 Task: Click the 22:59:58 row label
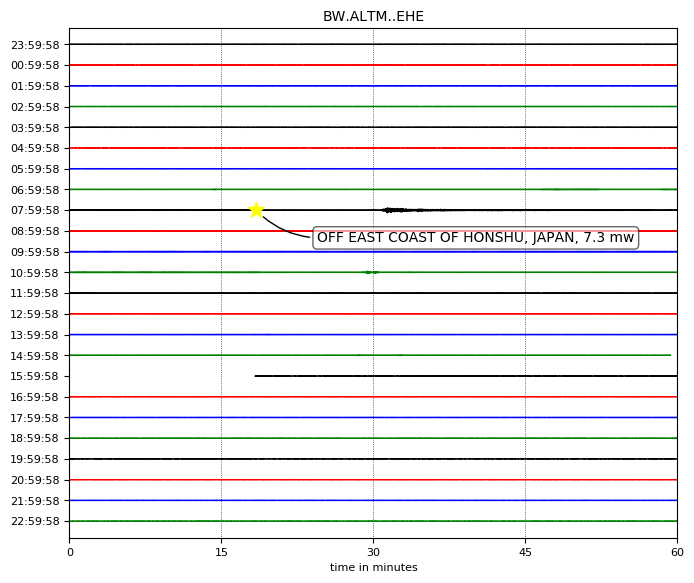[x=35, y=521]
